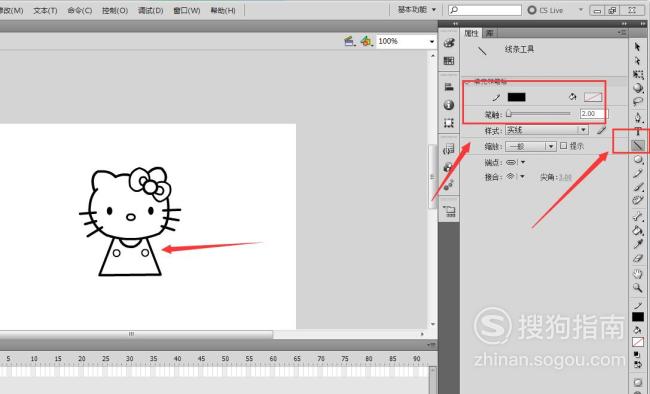Click the toolbar fill color swatch
Viewport: 650px width, 394px height.
click(638, 342)
